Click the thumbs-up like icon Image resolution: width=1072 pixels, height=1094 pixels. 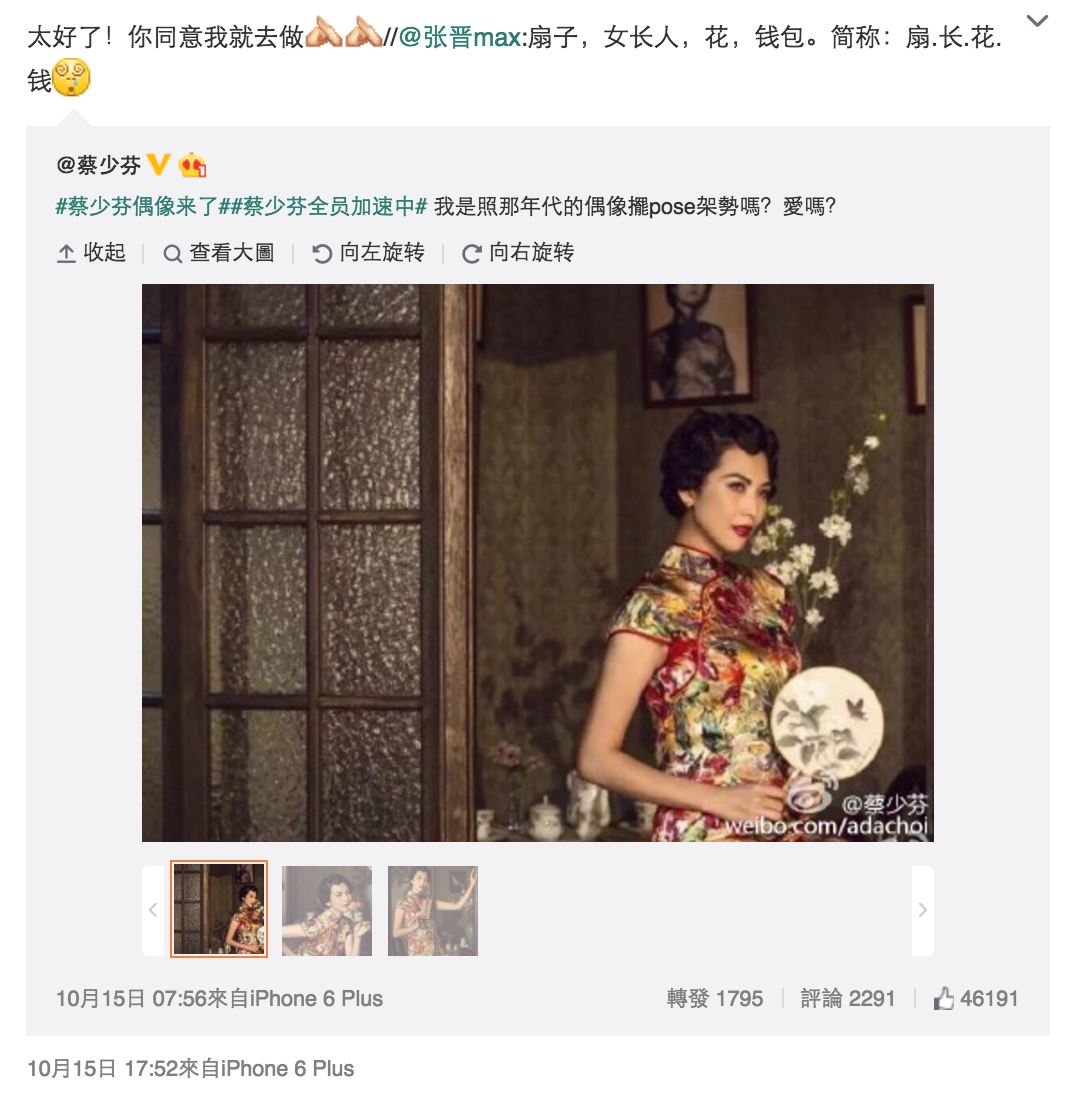(944, 998)
